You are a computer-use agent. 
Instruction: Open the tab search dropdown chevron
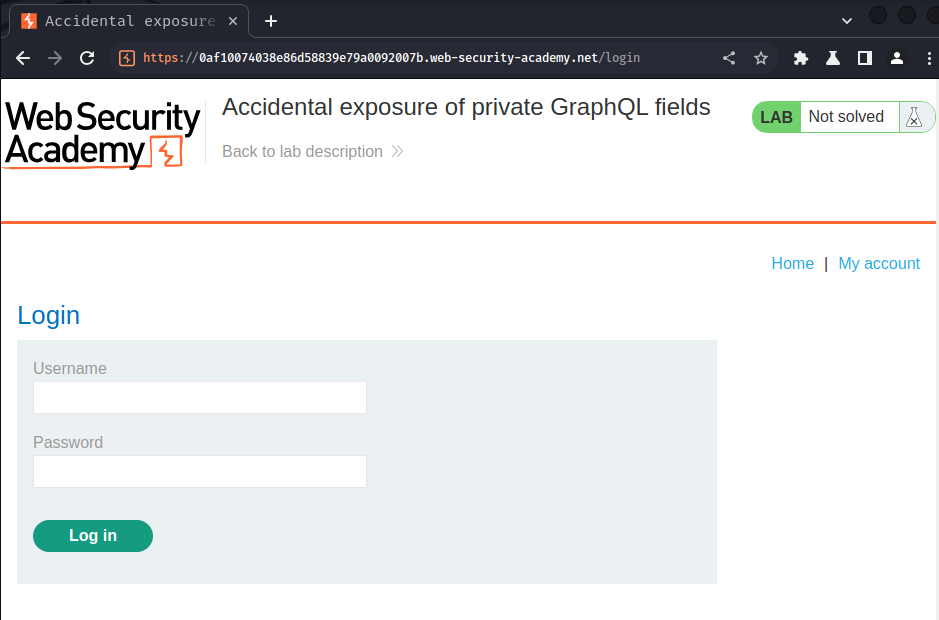click(x=846, y=21)
